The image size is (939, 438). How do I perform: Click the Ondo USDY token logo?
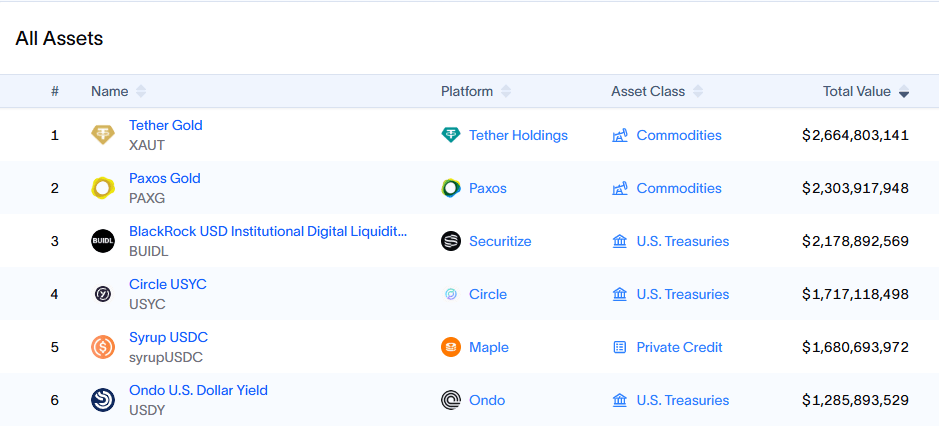pyautogui.click(x=102, y=400)
